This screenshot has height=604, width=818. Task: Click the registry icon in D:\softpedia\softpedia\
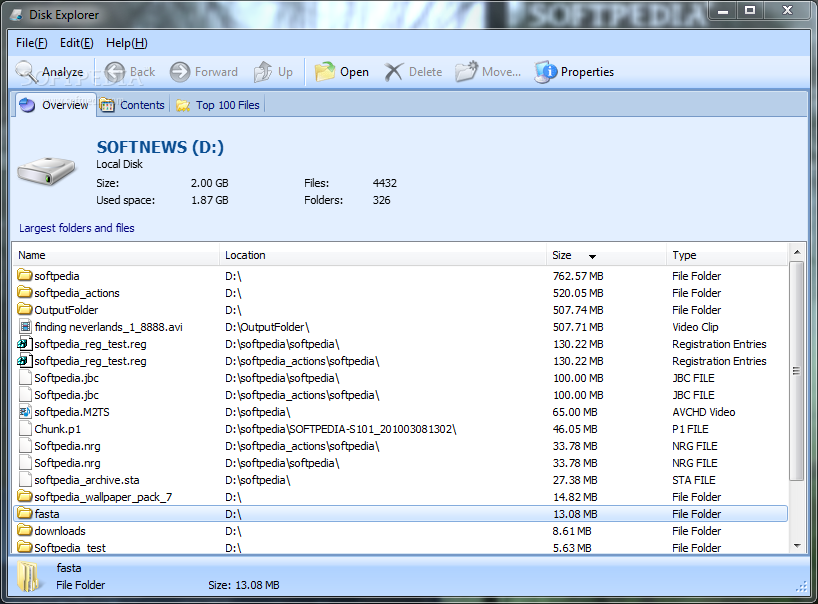pyautogui.click(x=25, y=344)
